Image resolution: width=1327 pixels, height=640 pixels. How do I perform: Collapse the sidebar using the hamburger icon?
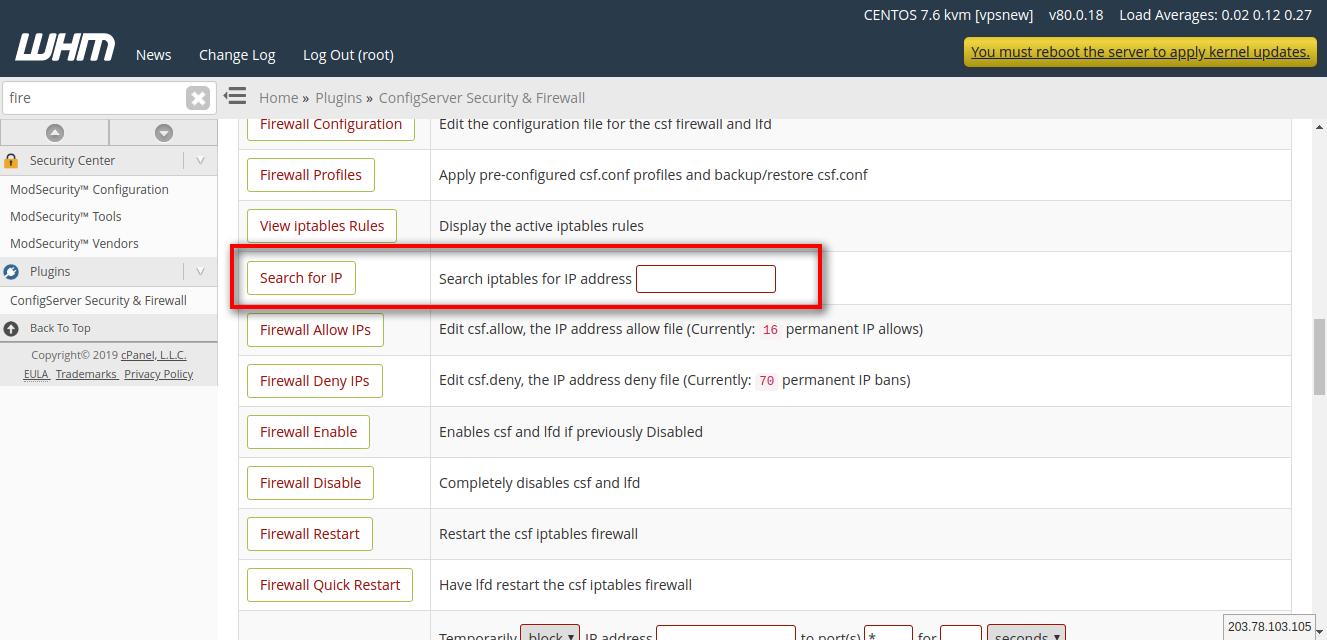click(x=234, y=96)
